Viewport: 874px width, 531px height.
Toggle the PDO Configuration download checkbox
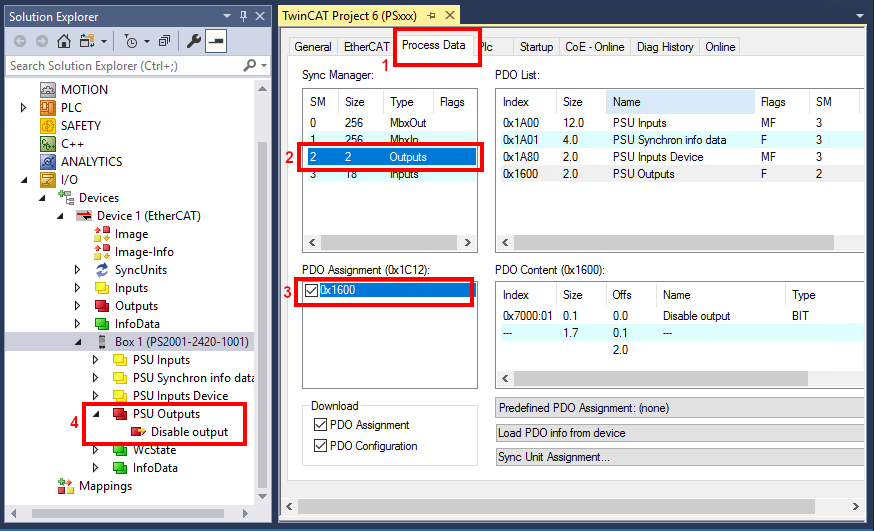click(x=321, y=446)
